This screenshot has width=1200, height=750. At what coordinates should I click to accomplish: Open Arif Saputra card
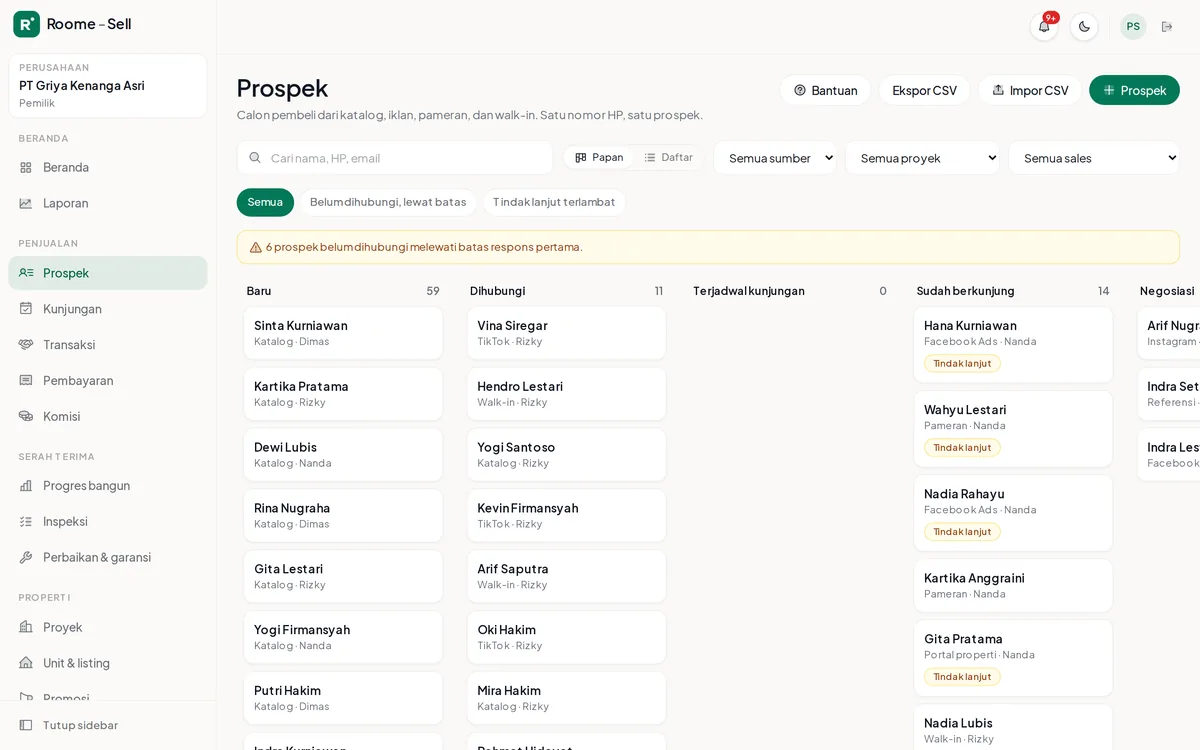tap(566, 577)
